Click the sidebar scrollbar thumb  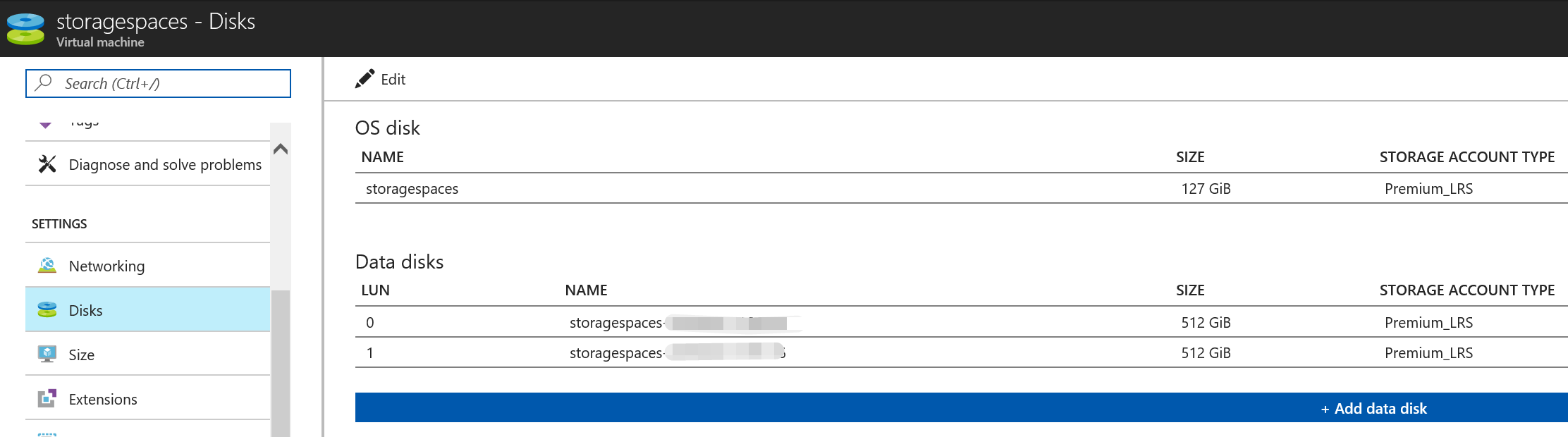(x=281, y=363)
